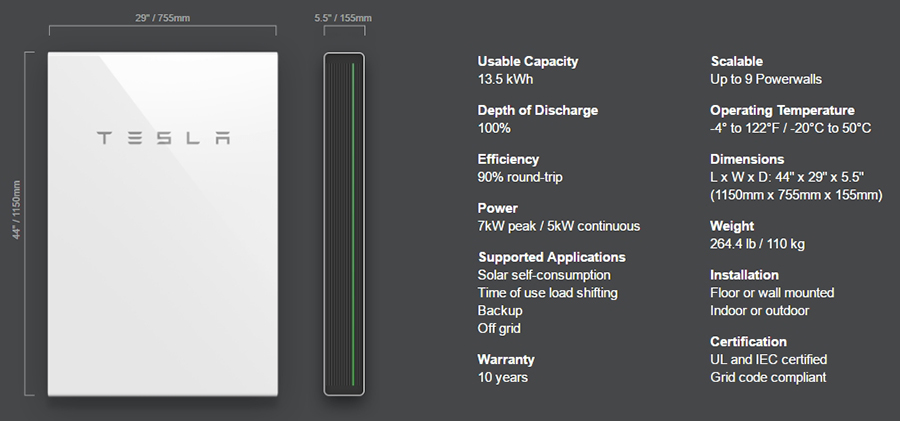
Task: Click the Powerwall front view image
Action: (162, 224)
